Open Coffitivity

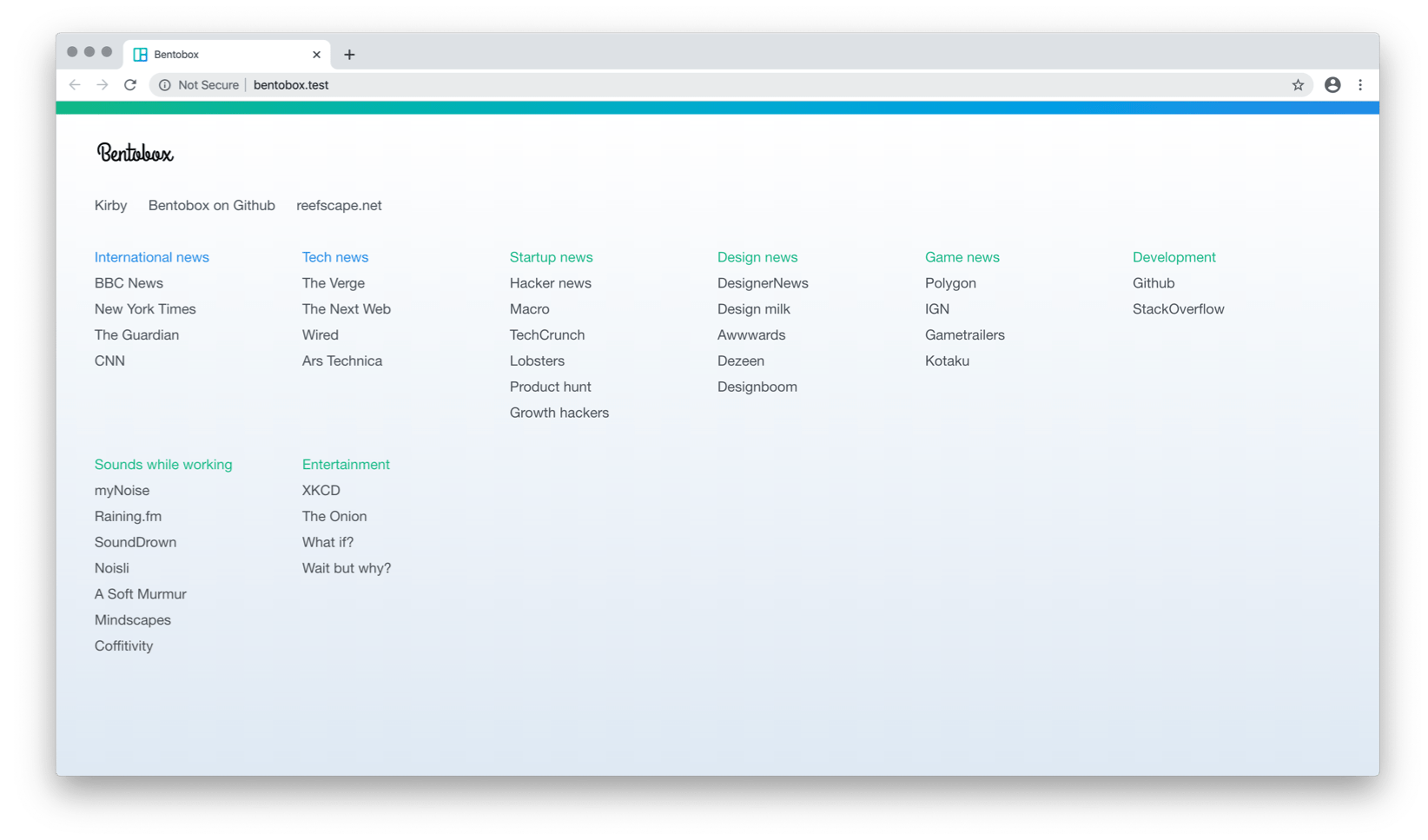[x=123, y=647]
